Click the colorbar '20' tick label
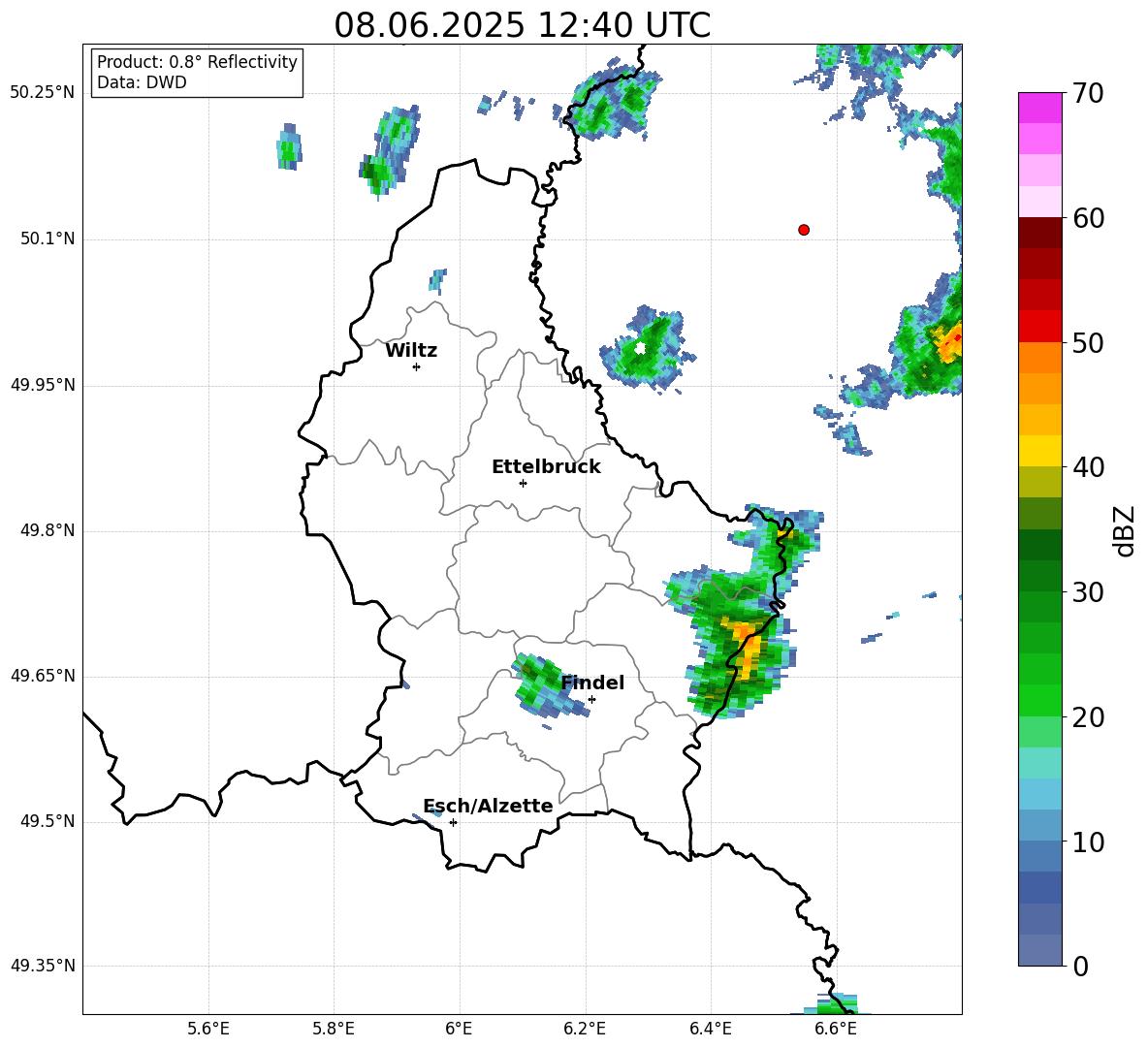Screen dimensions: 1148x1048 pos(1088,717)
